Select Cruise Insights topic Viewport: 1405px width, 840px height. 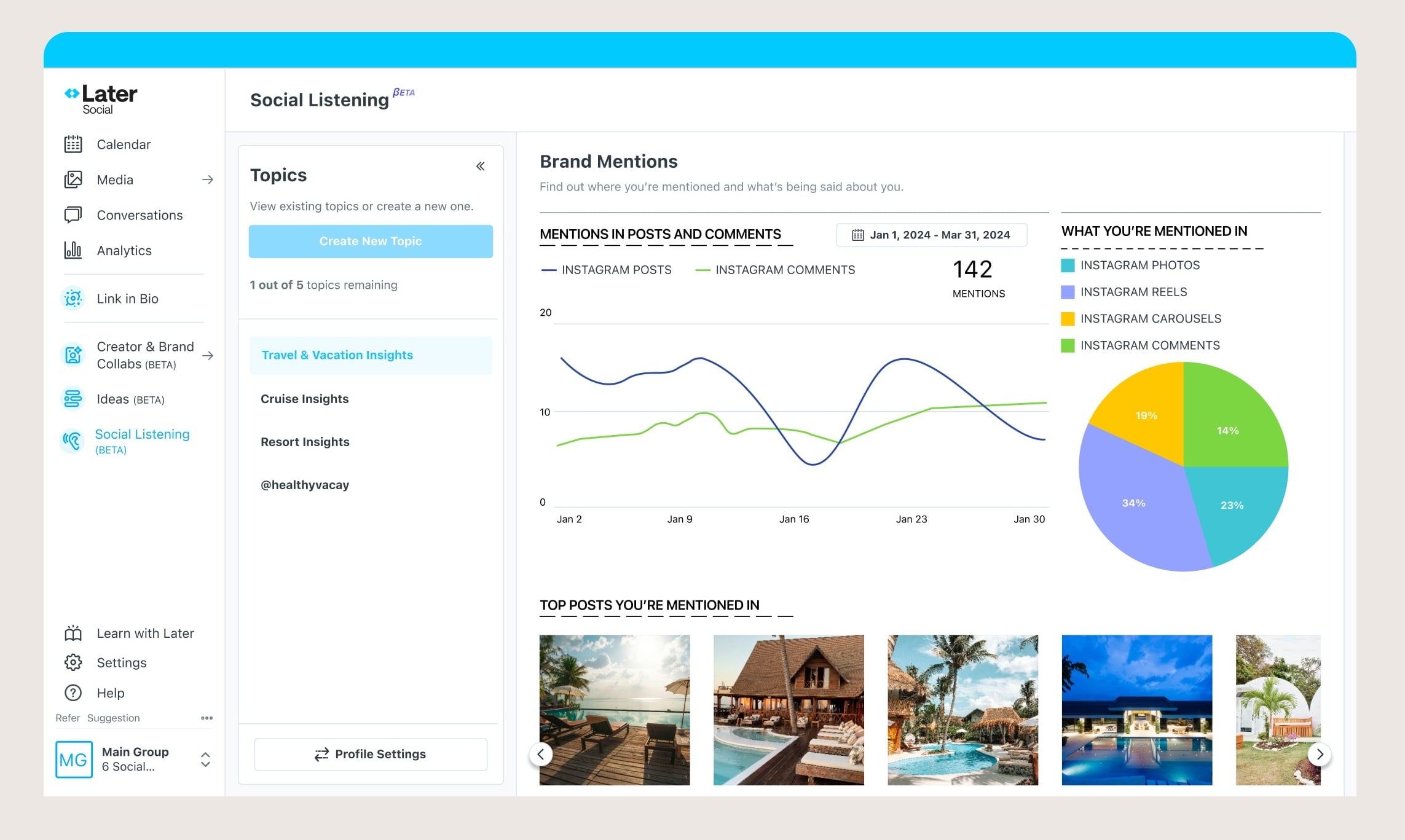(x=305, y=399)
